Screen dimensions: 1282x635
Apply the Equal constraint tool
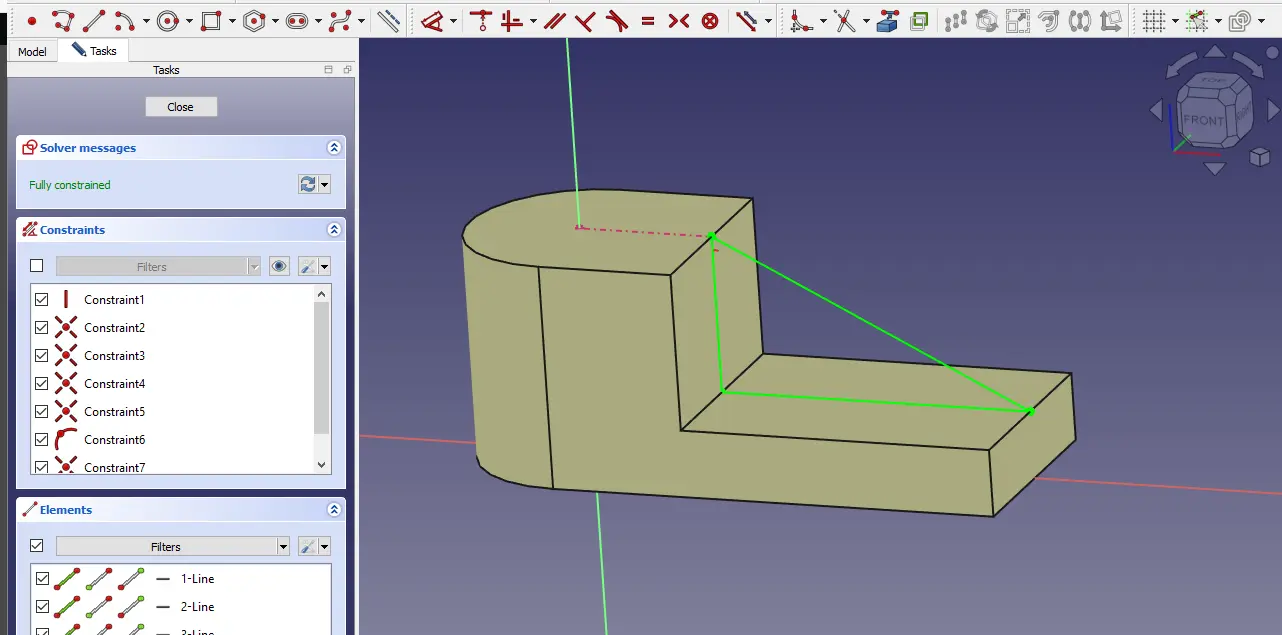(648, 20)
